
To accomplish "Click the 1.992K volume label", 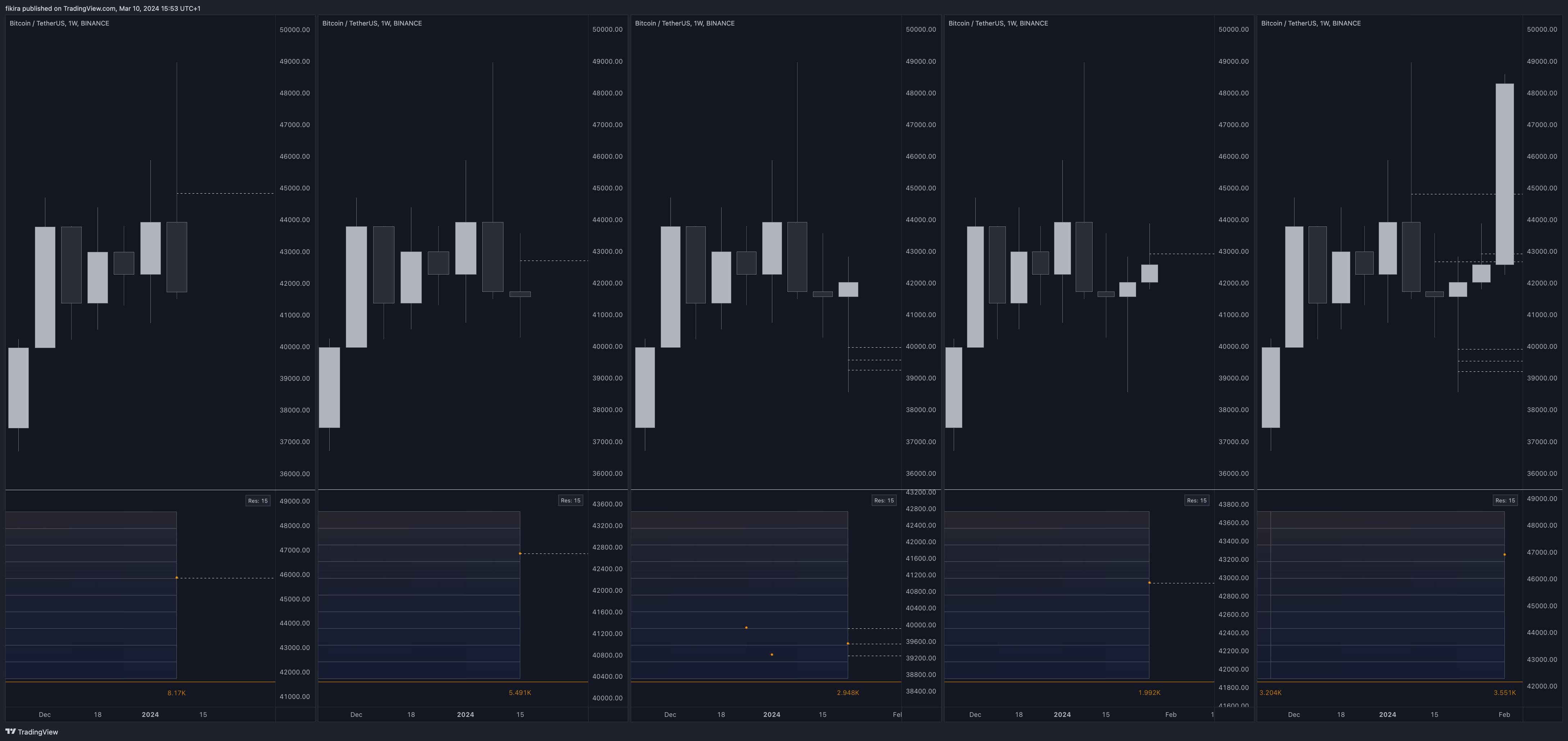I will pyautogui.click(x=1149, y=693).
